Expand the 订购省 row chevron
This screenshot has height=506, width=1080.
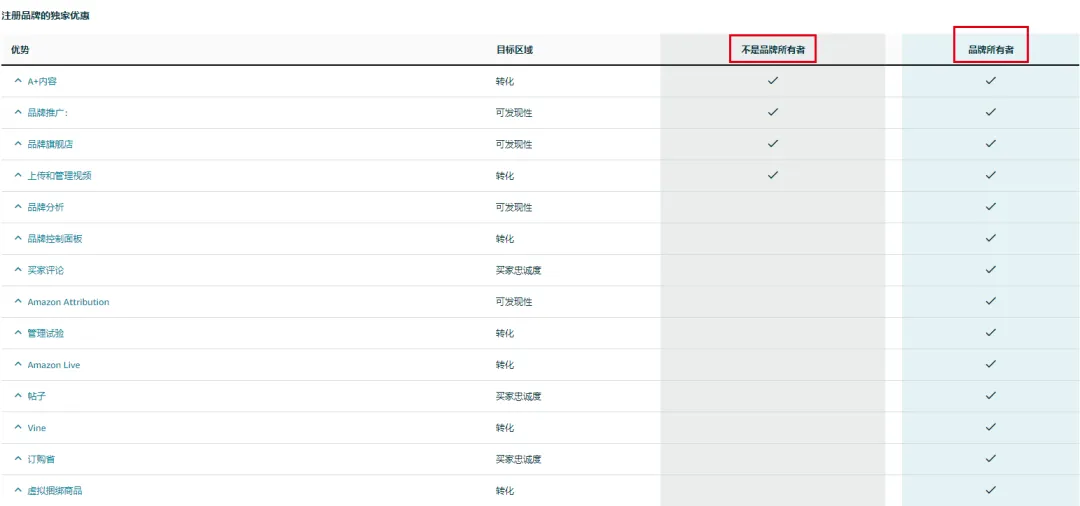pos(19,458)
